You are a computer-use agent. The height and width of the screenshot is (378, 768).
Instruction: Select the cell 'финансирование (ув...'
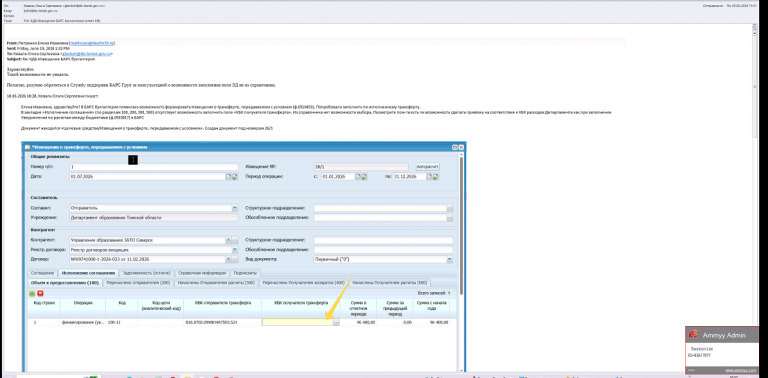click(83, 323)
